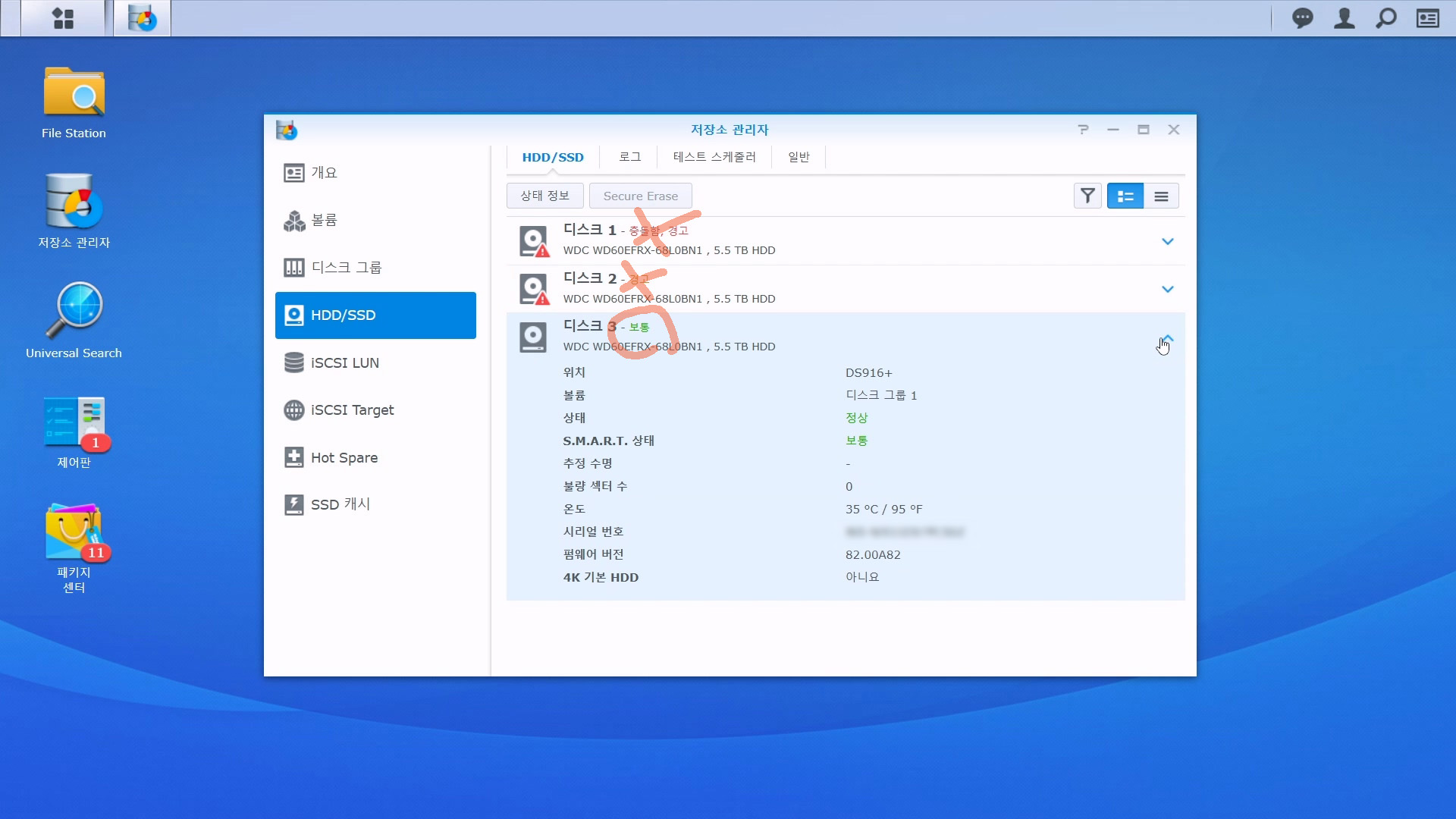Collapse 디스크 3 details chevron
The width and height of the screenshot is (1456, 819).
coord(1168,337)
